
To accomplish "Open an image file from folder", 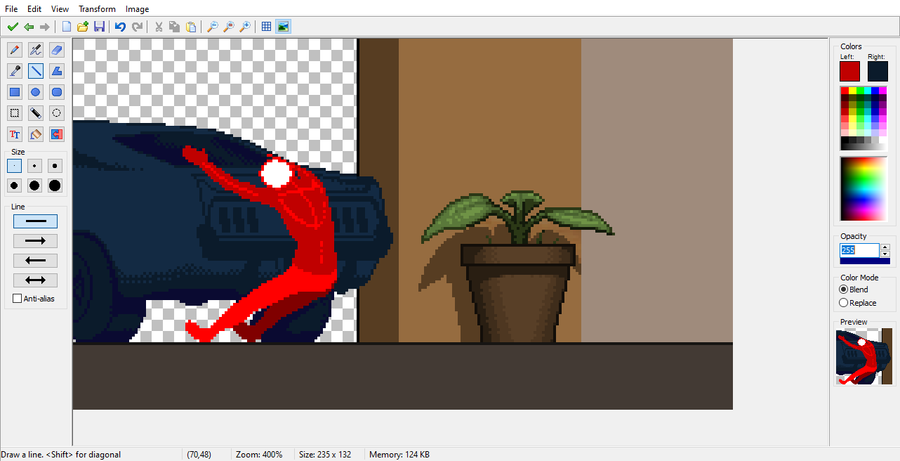I will point(83,26).
